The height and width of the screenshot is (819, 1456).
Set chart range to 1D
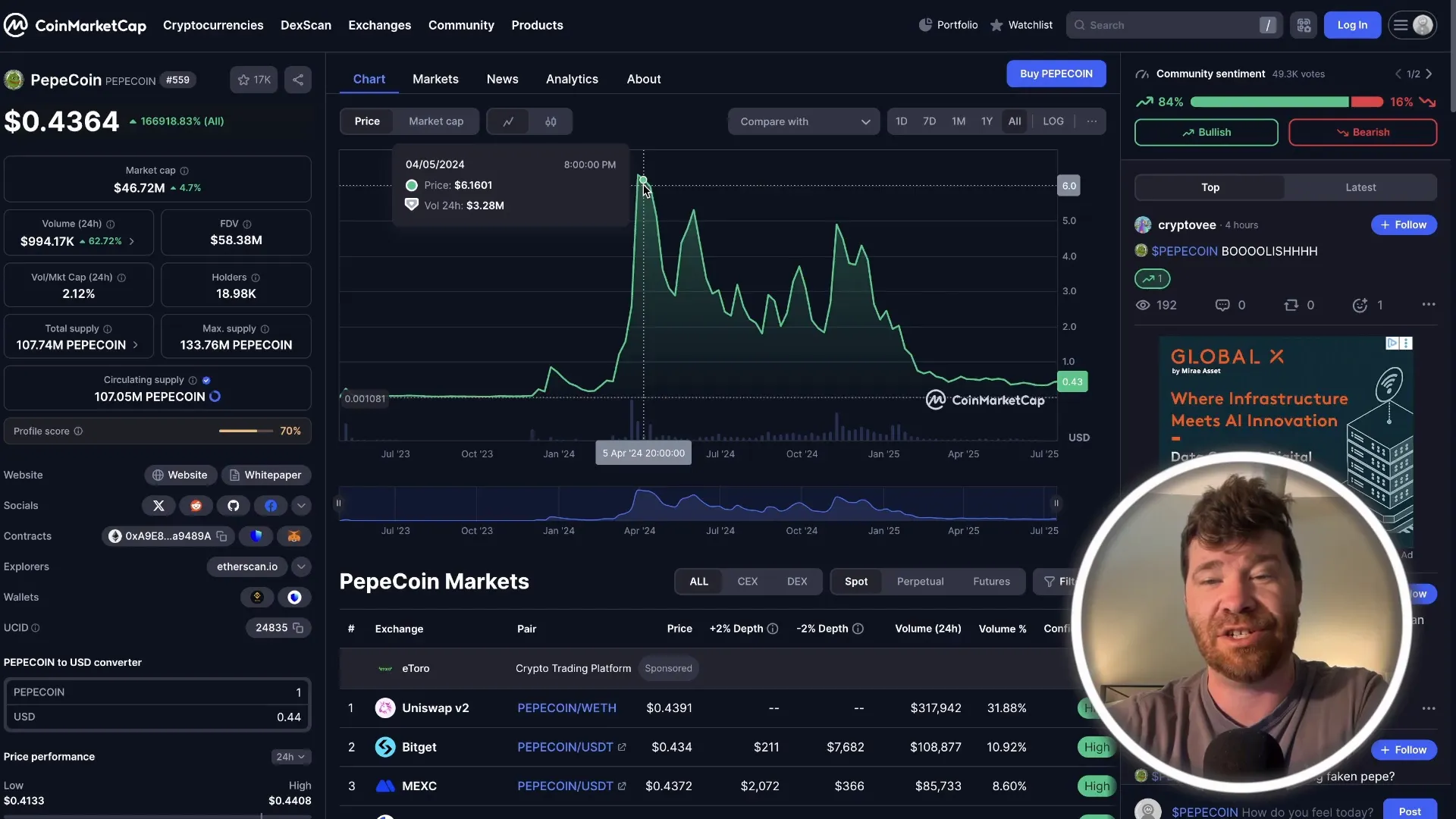(x=901, y=121)
